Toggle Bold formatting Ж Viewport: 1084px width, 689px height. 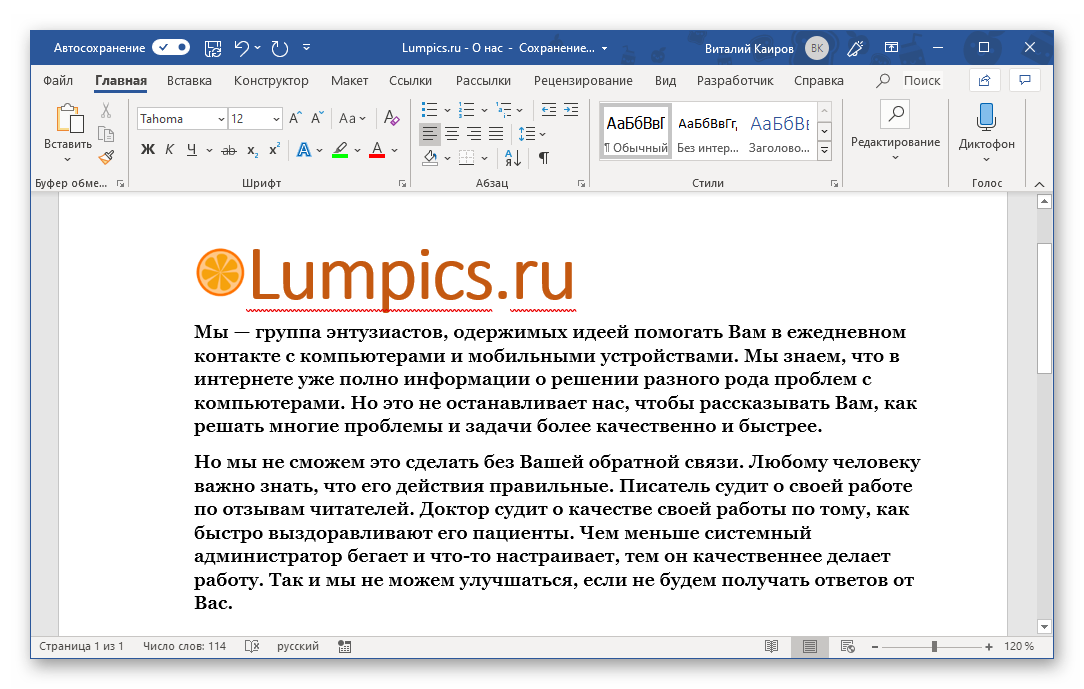pyautogui.click(x=148, y=150)
